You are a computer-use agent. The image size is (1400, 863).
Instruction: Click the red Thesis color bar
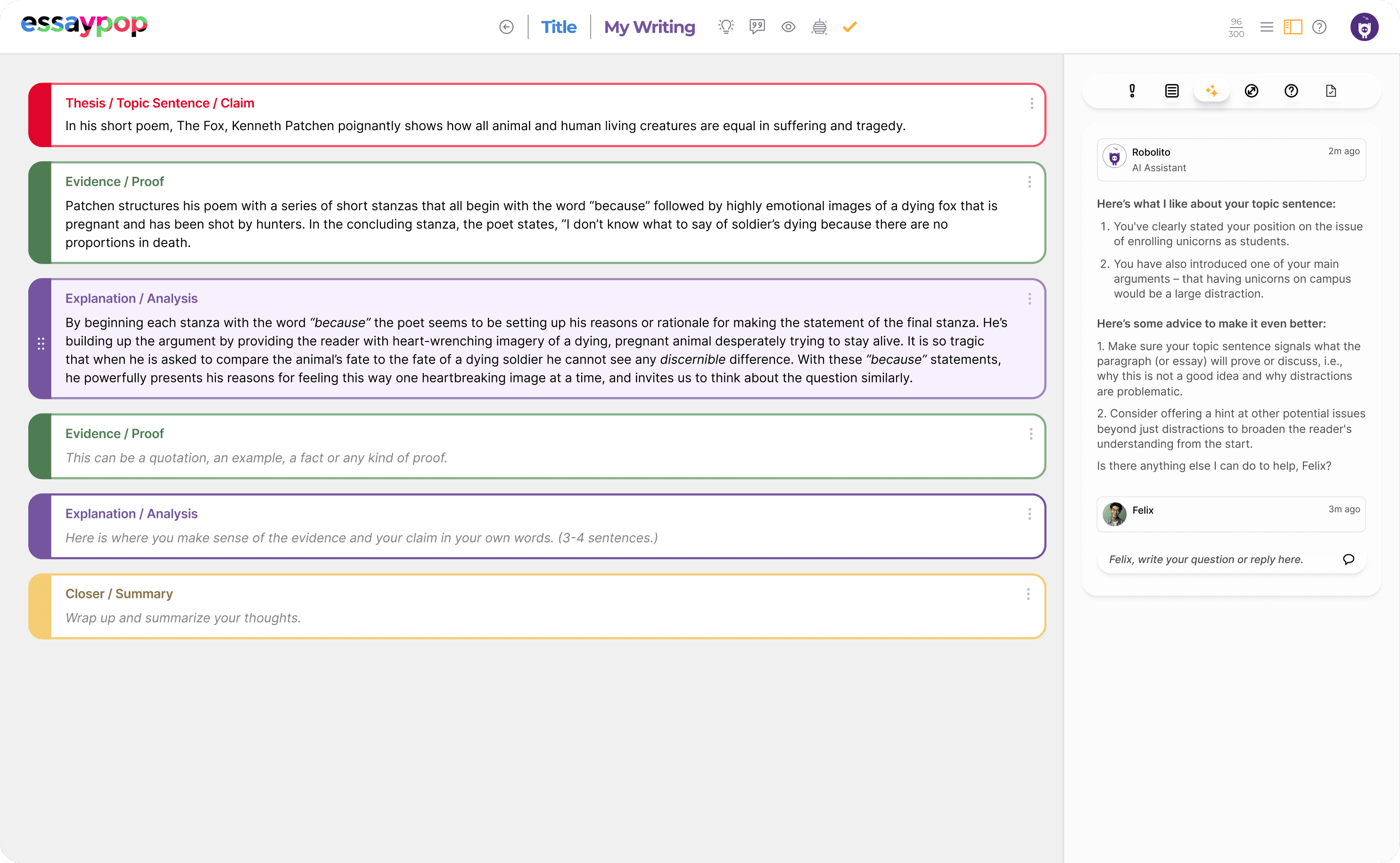tap(40, 115)
